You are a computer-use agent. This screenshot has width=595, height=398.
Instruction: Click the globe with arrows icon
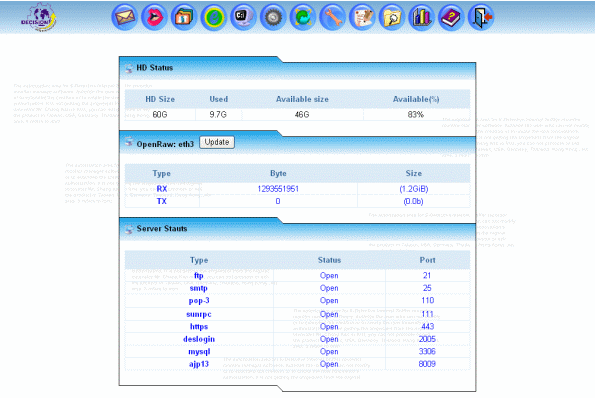coord(303,17)
